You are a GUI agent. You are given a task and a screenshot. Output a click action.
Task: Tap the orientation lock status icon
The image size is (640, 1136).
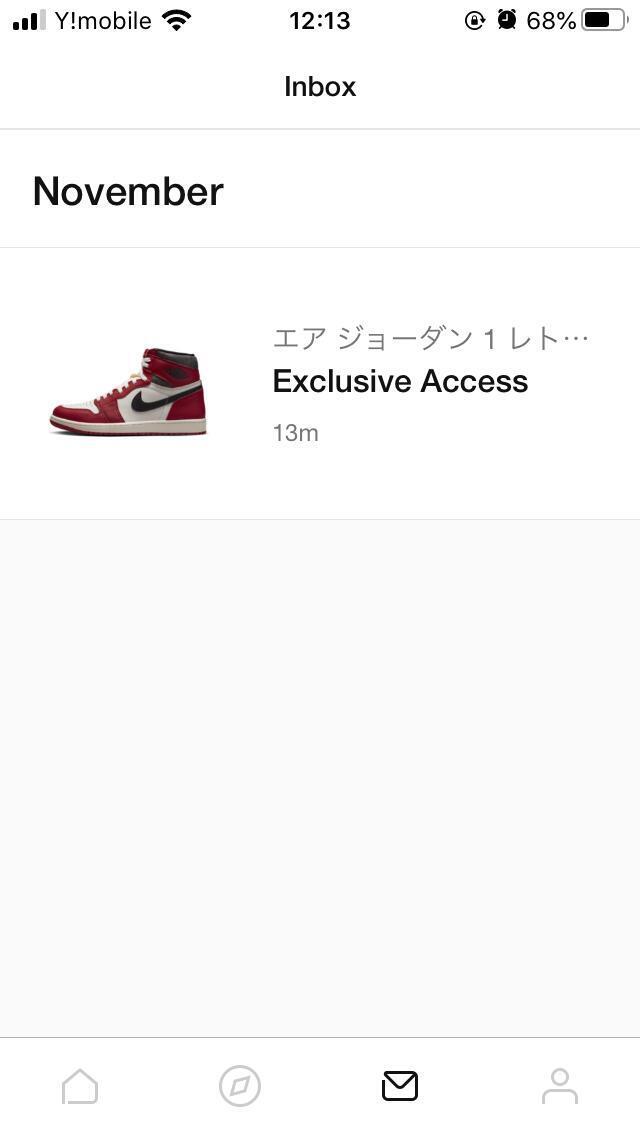pyautogui.click(x=475, y=20)
